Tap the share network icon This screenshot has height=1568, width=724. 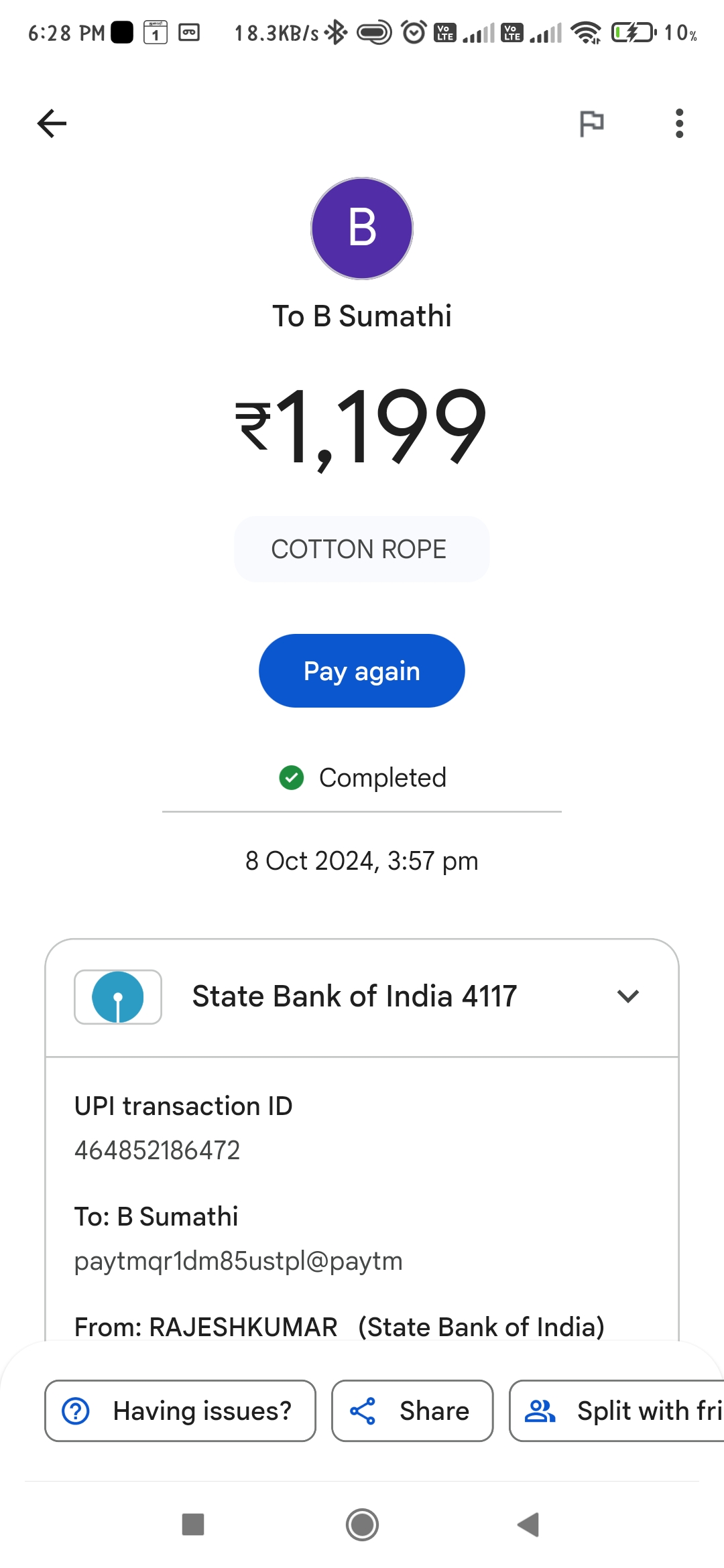[363, 1411]
